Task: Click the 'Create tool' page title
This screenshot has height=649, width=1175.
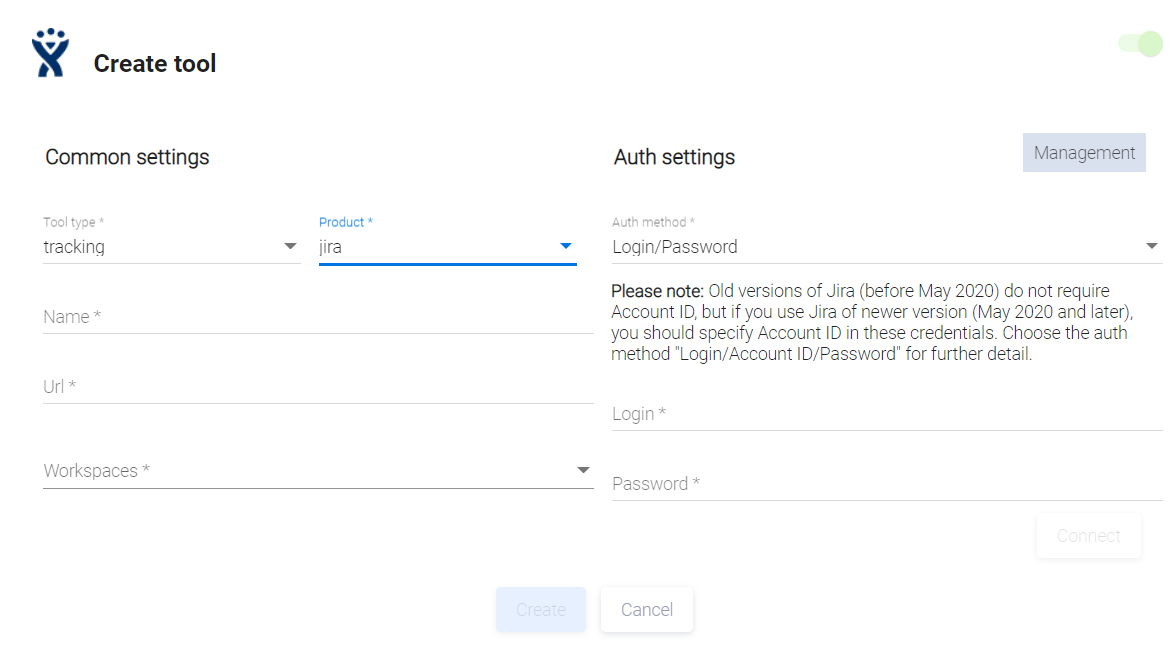Action: tap(155, 64)
